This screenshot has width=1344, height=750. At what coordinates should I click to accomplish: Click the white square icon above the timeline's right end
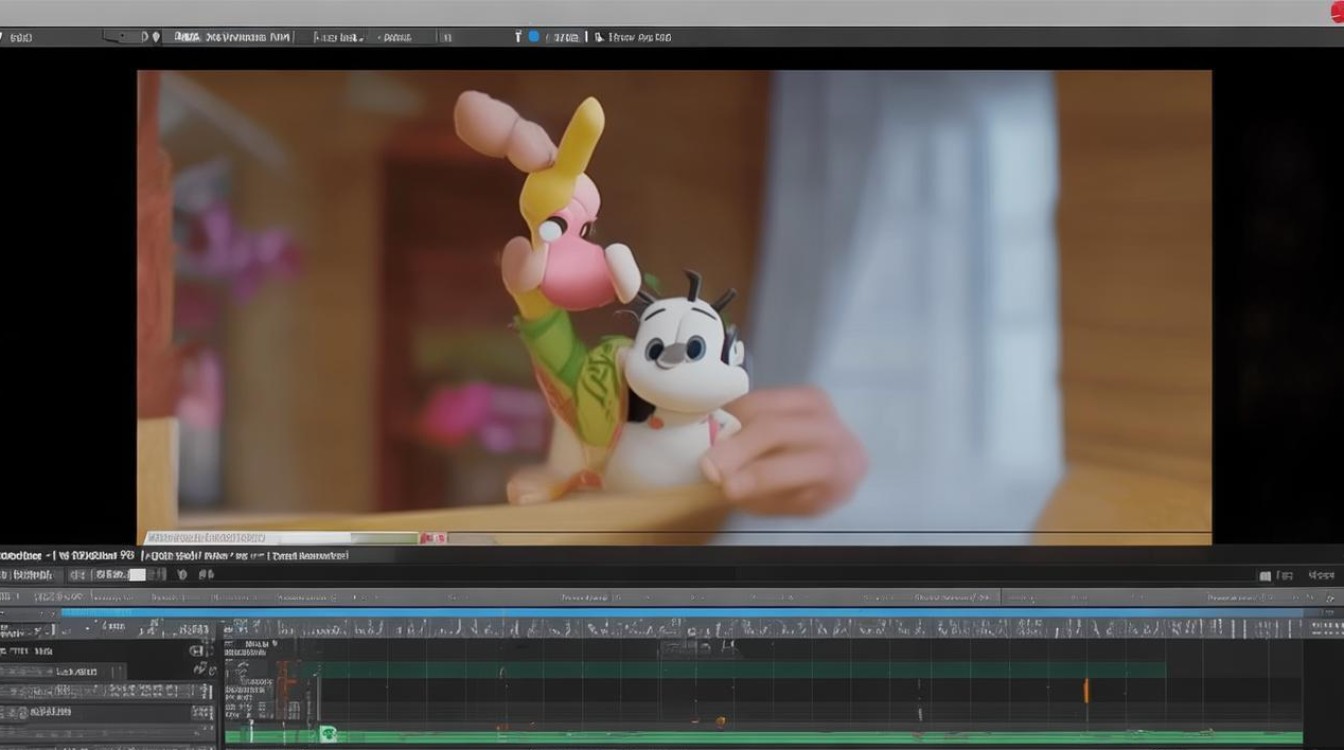coord(1265,576)
